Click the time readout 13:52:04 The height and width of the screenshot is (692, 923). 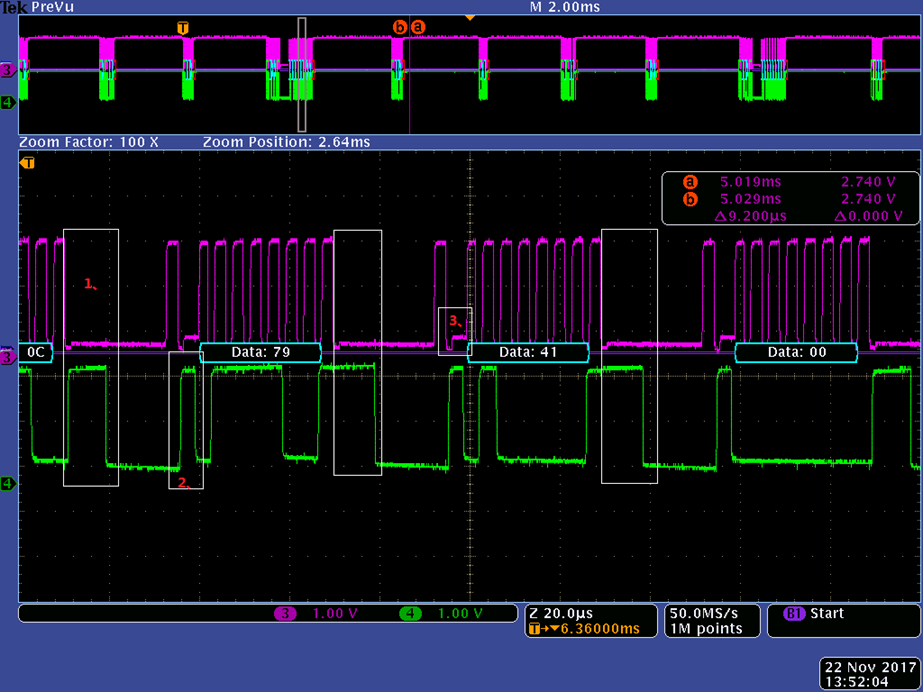(856, 682)
